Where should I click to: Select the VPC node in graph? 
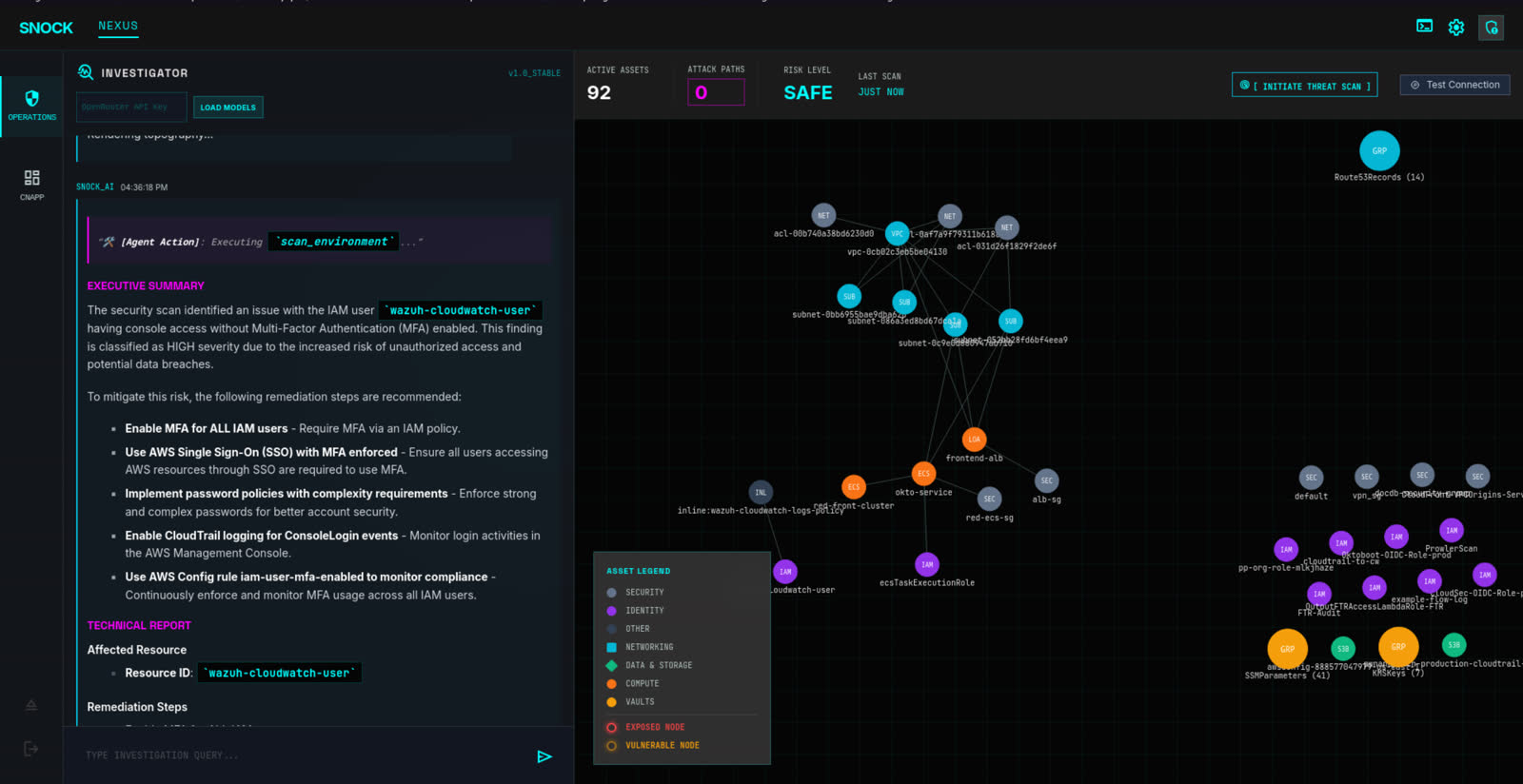[x=897, y=233]
